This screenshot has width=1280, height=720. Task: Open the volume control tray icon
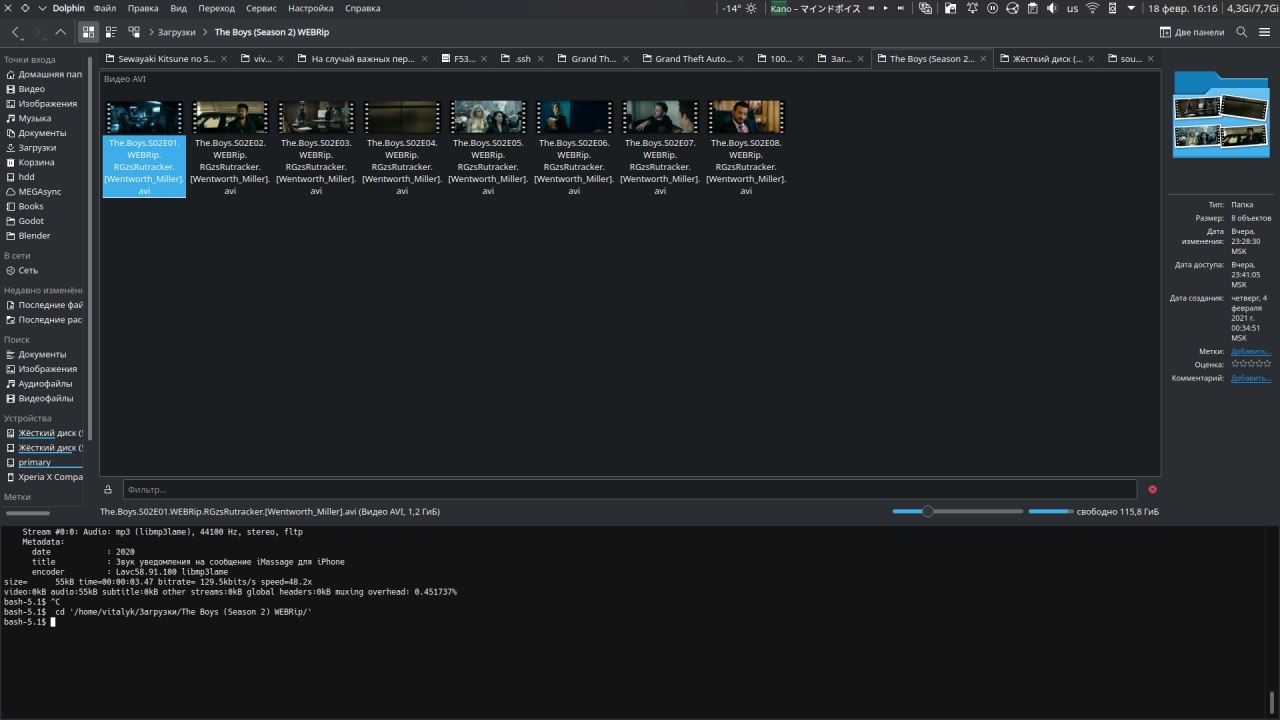pyautogui.click(x=1051, y=8)
